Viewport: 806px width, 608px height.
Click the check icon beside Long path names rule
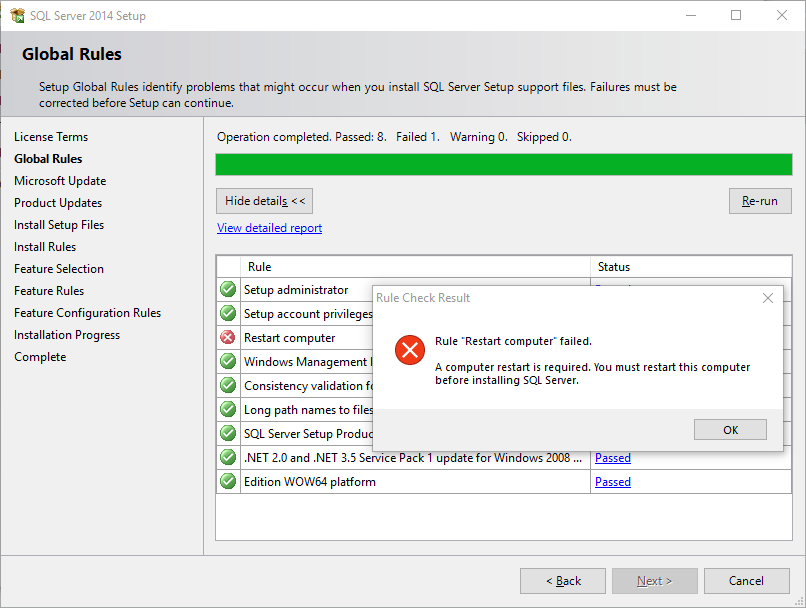coord(228,409)
